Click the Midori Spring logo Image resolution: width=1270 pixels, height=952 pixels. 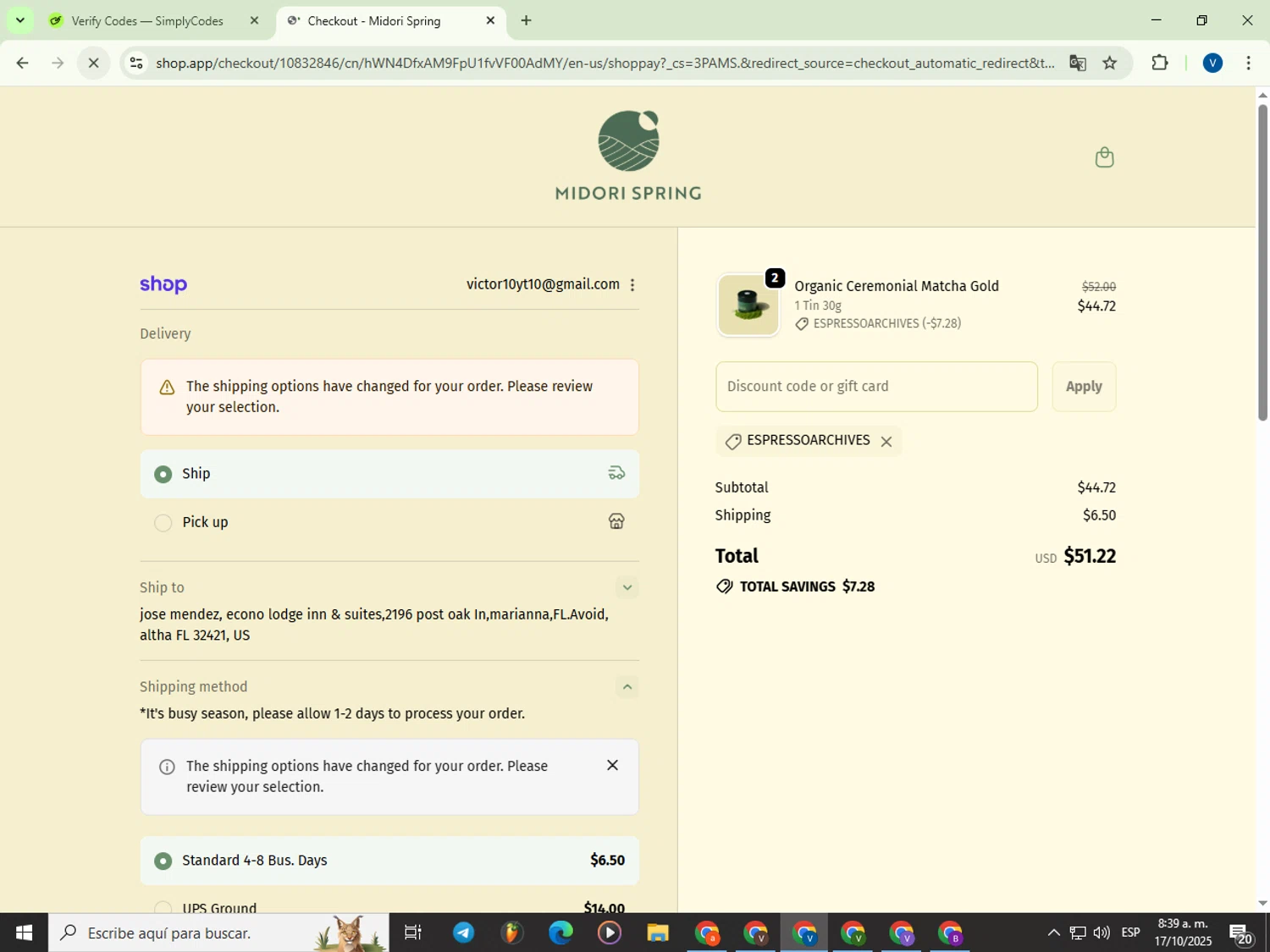[628, 156]
